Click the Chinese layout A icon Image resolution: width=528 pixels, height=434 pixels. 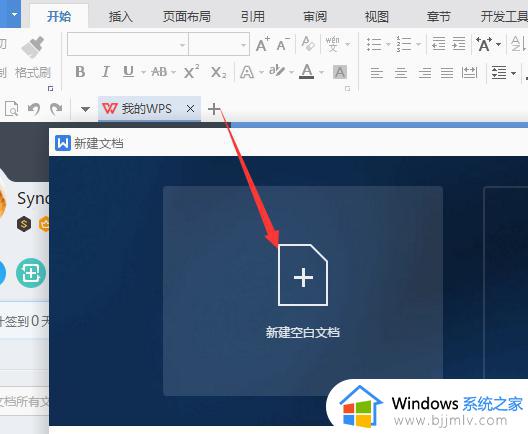point(484,44)
